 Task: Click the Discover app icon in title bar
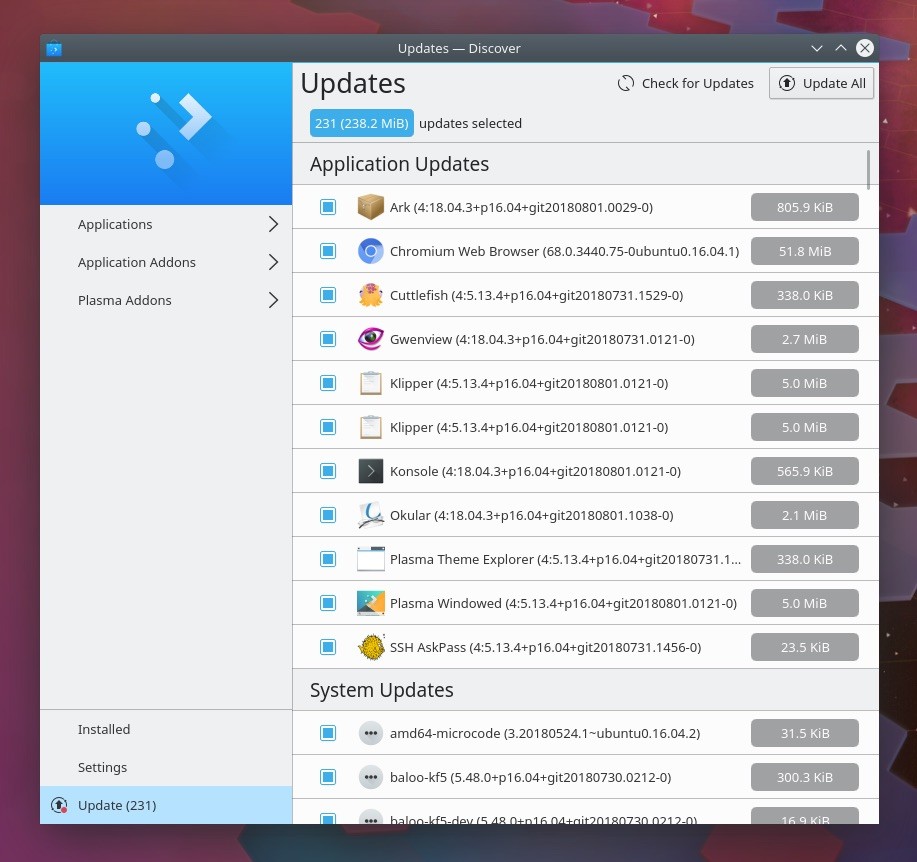[x=54, y=48]
